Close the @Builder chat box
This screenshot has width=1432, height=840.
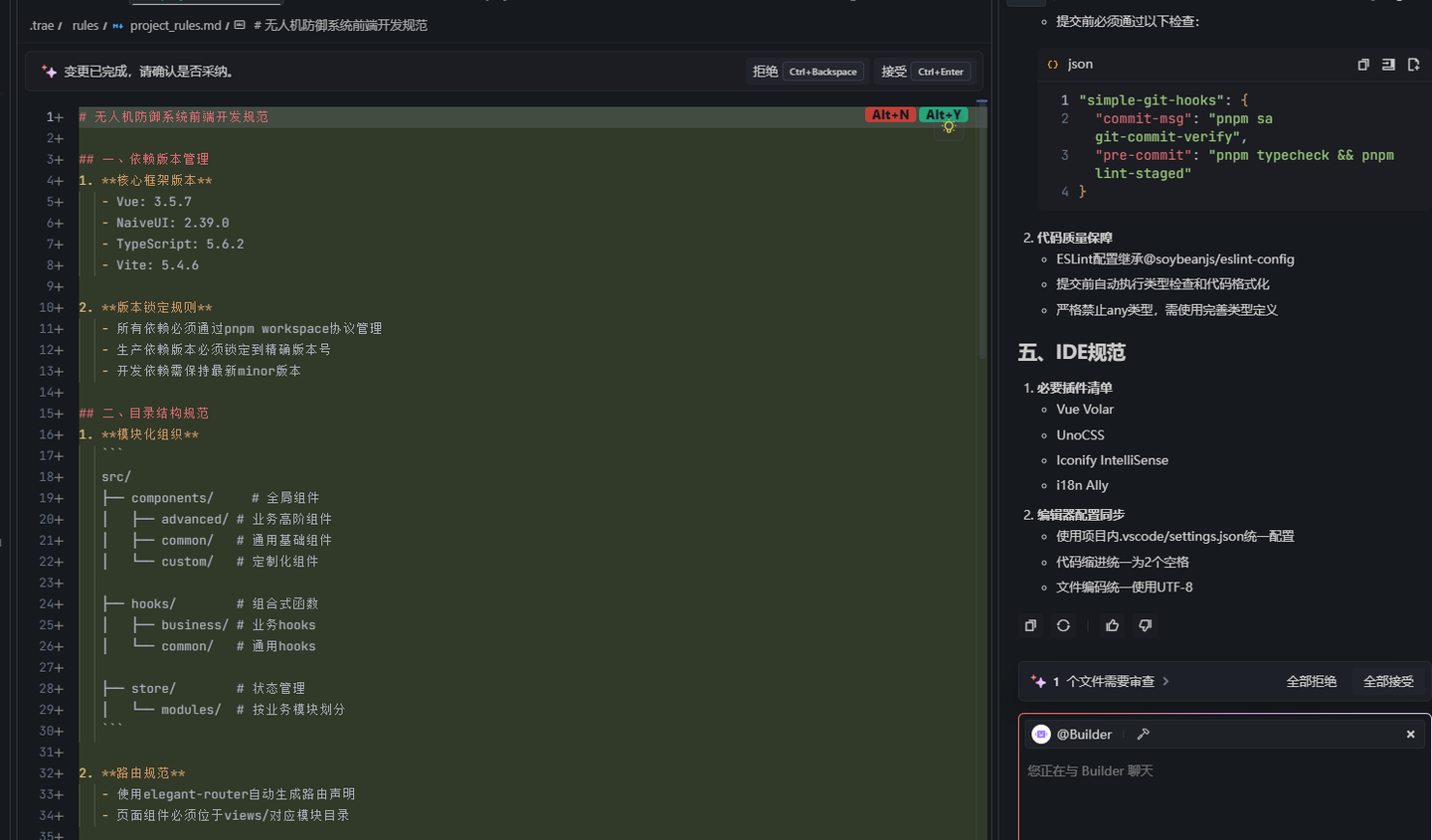(1410, 734)
